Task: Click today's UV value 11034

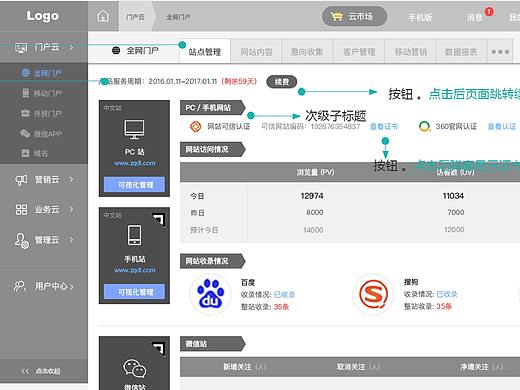Action: (453, 196)
